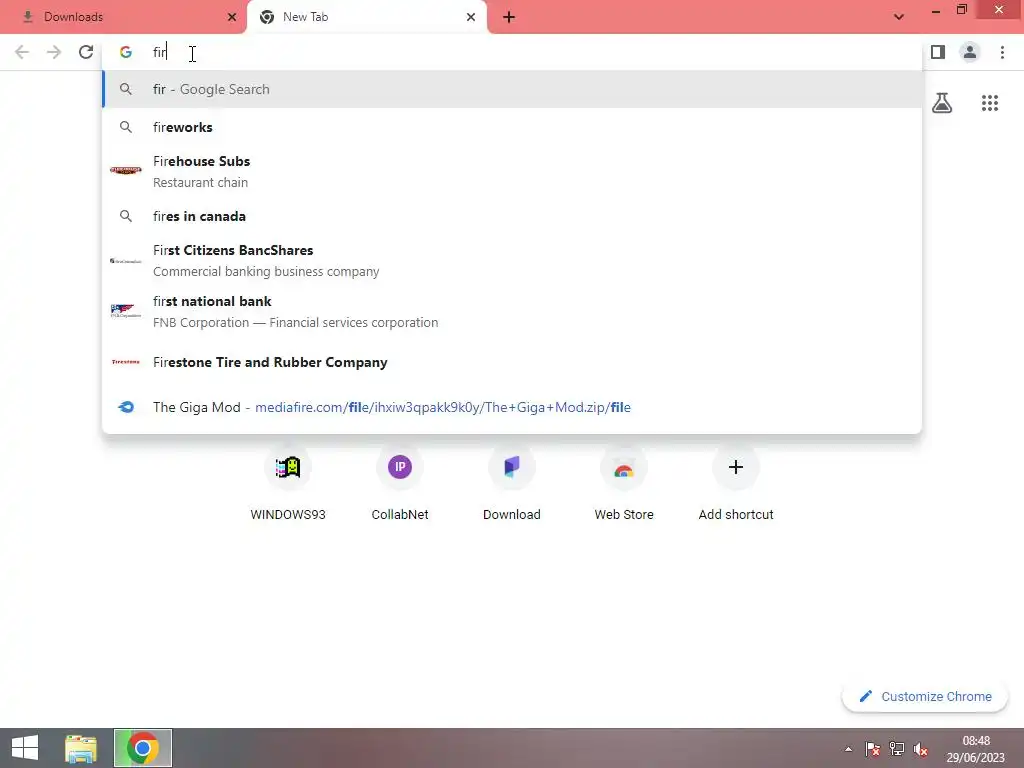The image size is (1024, 768).
Task: Open the side panel icon
Action: pos(938,52)
